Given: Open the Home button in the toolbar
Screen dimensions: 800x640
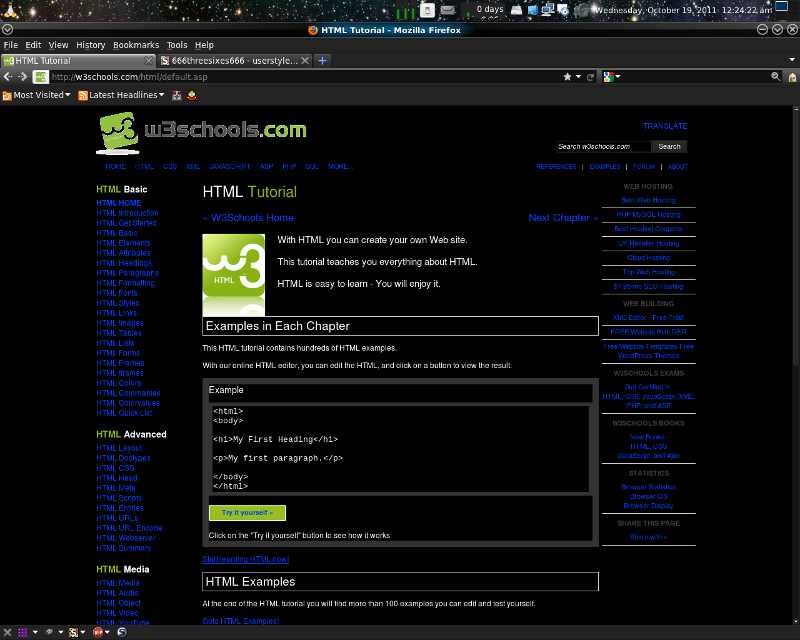Looking at the screenshot, I should (792, 77).
